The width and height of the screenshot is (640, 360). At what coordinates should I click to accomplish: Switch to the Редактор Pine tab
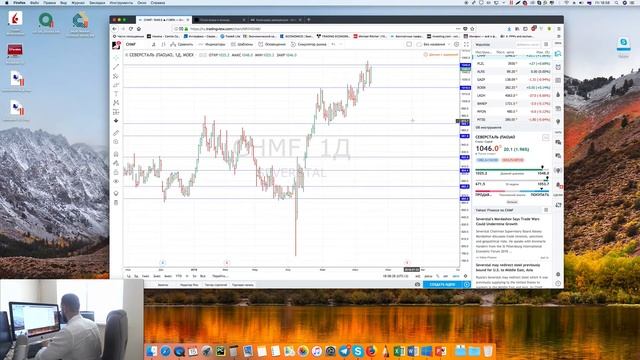tap(189, 285)
